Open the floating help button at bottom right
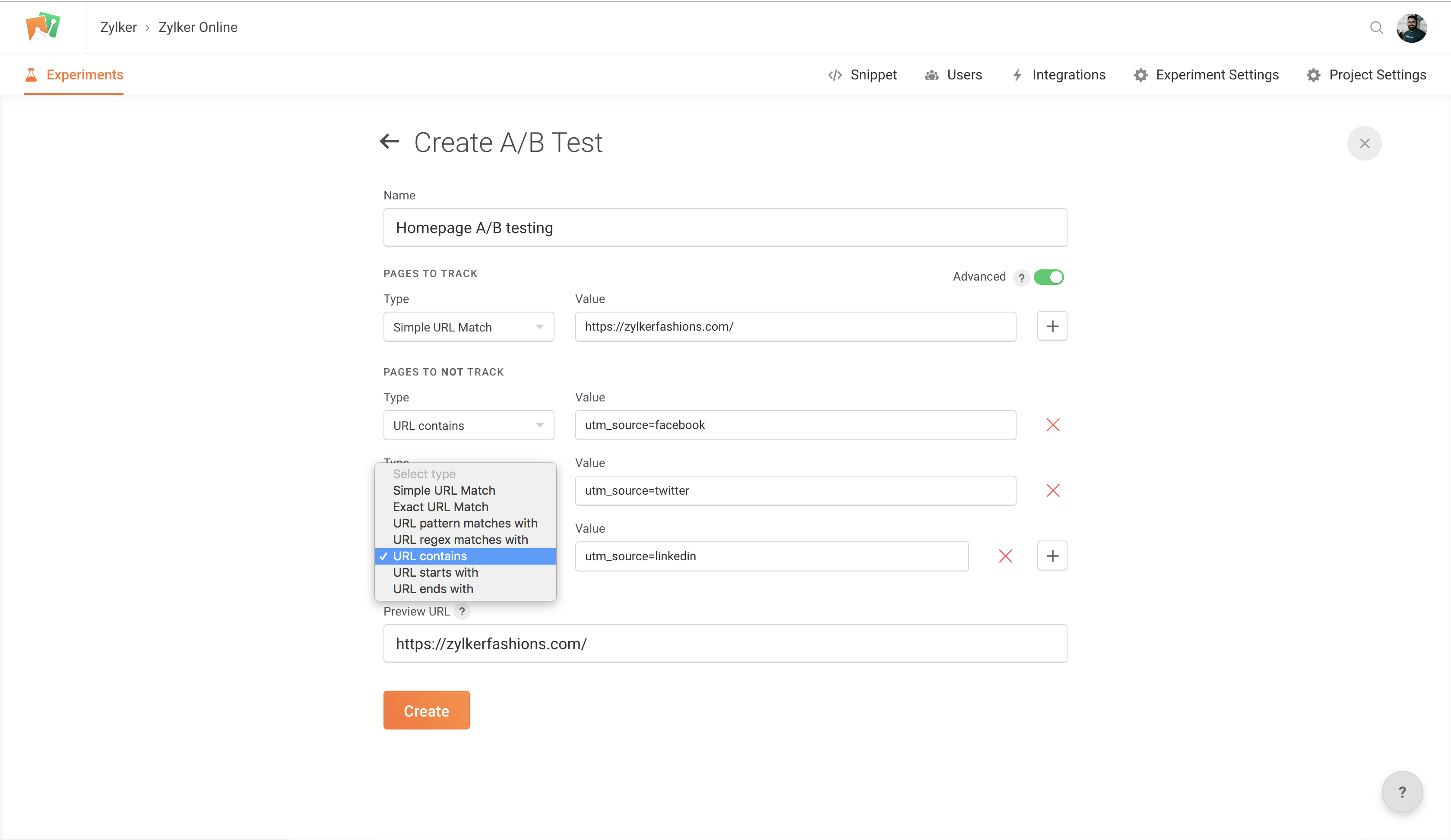The width and height of the screenshot is (1451, 840). click(1402, 792)
